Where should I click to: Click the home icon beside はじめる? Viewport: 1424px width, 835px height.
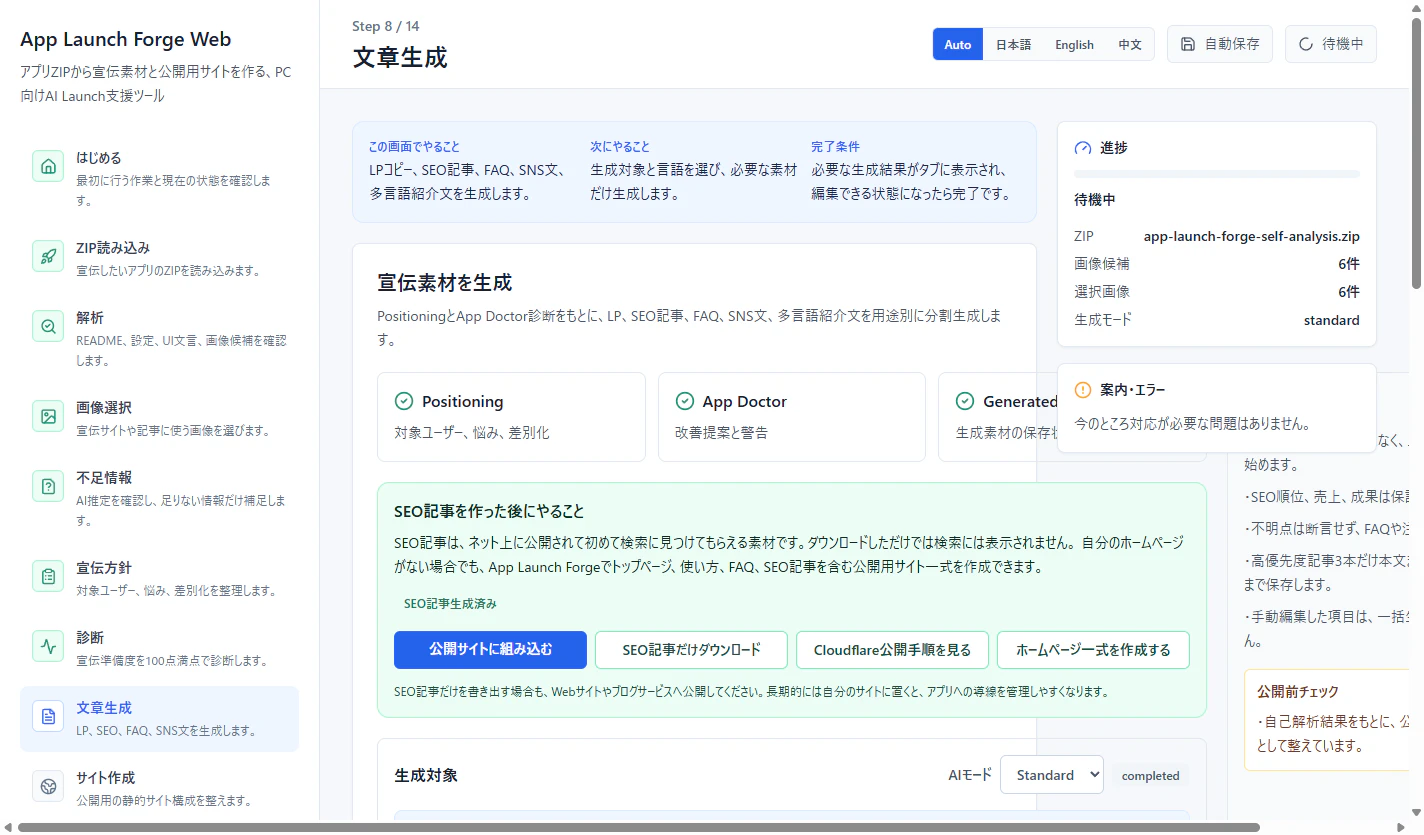pos(48,167)
